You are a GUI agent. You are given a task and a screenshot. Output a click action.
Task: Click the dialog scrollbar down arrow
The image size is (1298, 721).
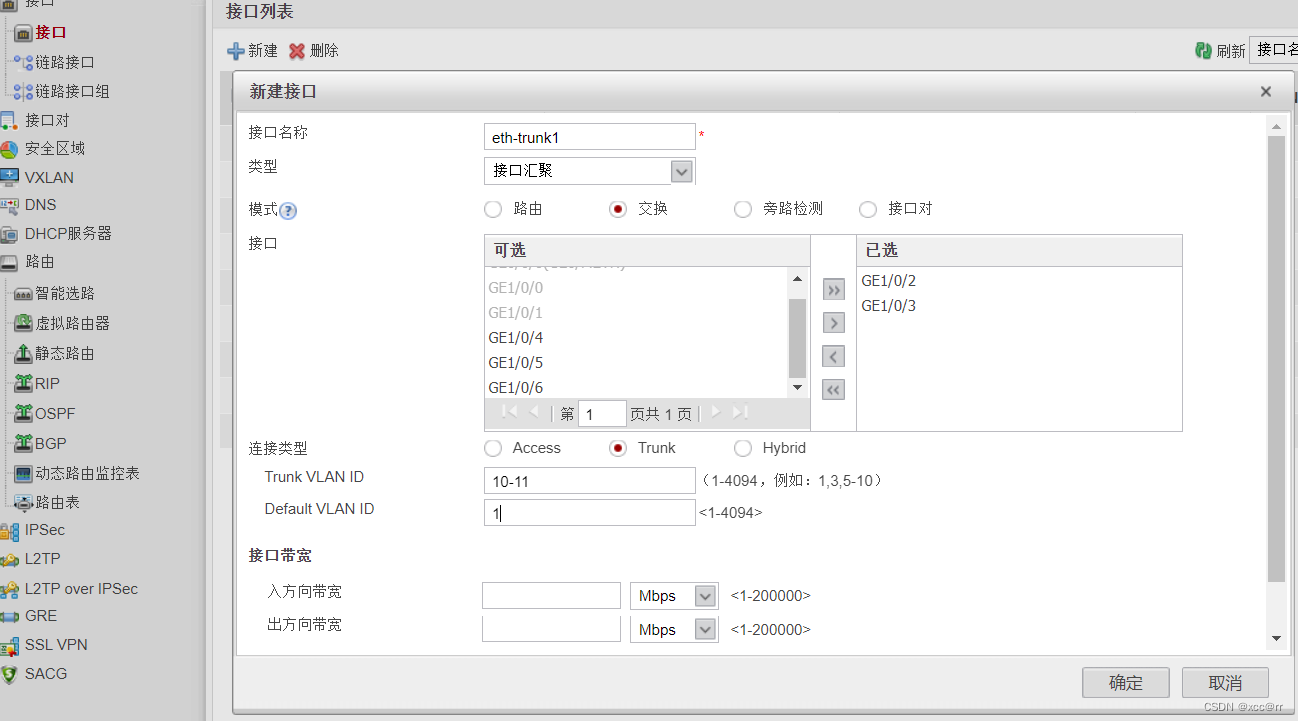click(1276, 638)
